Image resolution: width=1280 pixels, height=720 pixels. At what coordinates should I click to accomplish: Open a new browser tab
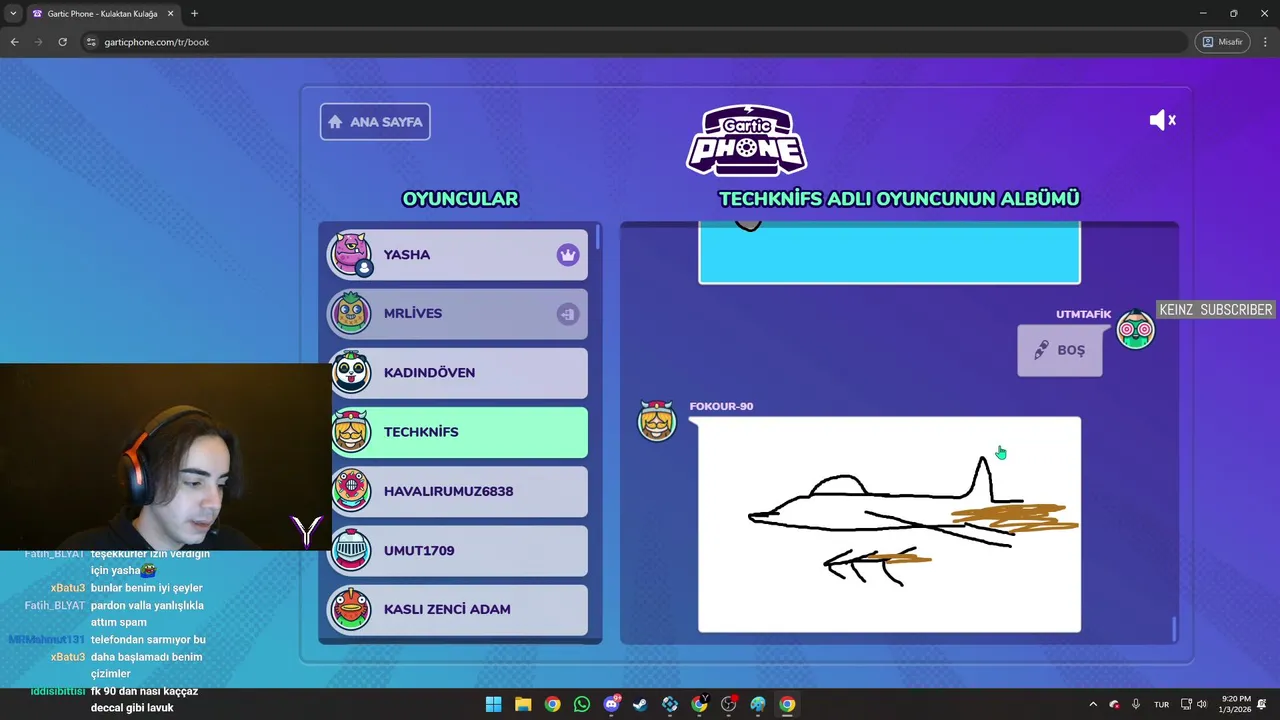point(194,14)
